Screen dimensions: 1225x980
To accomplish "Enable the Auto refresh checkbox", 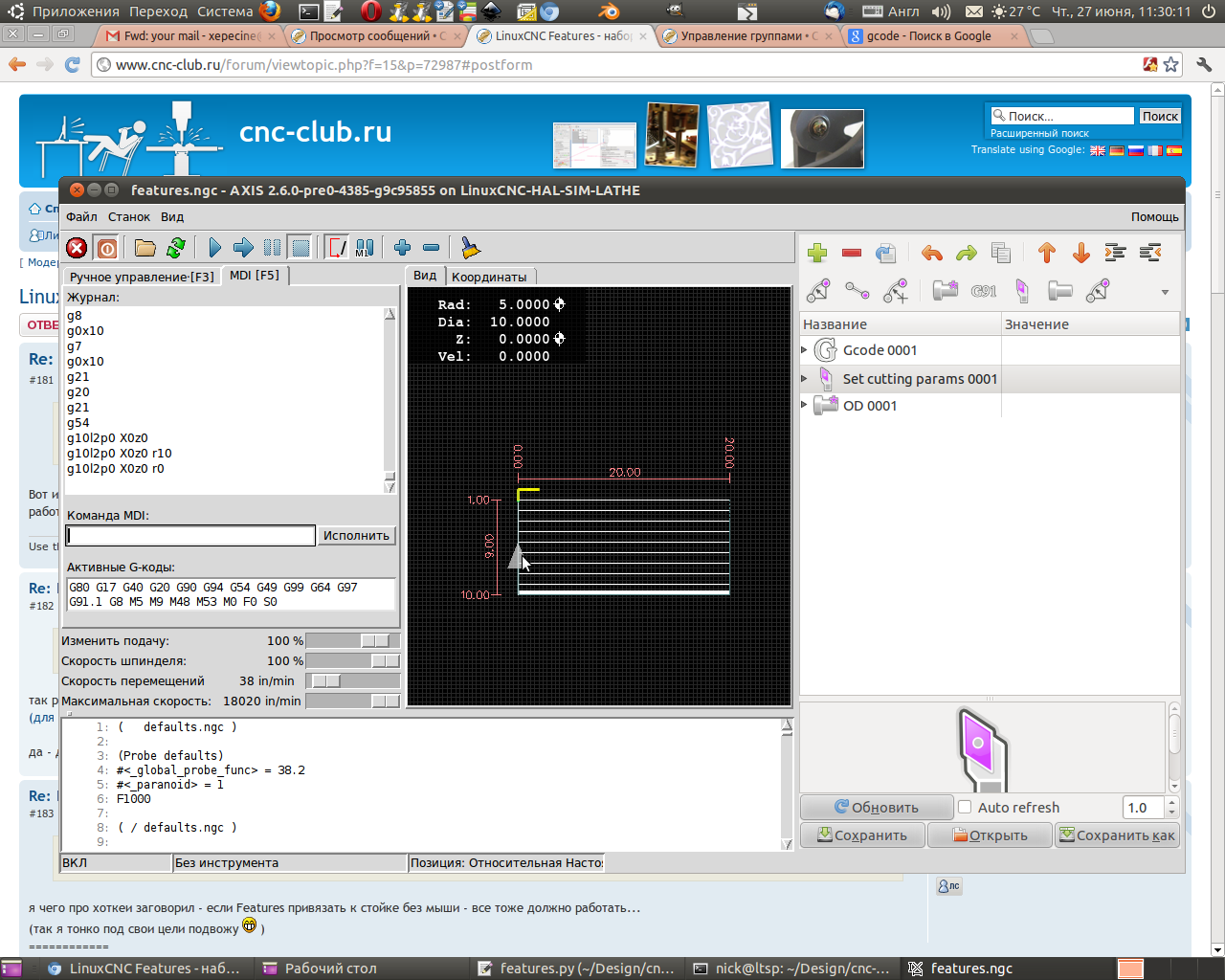I will (965, 807).
